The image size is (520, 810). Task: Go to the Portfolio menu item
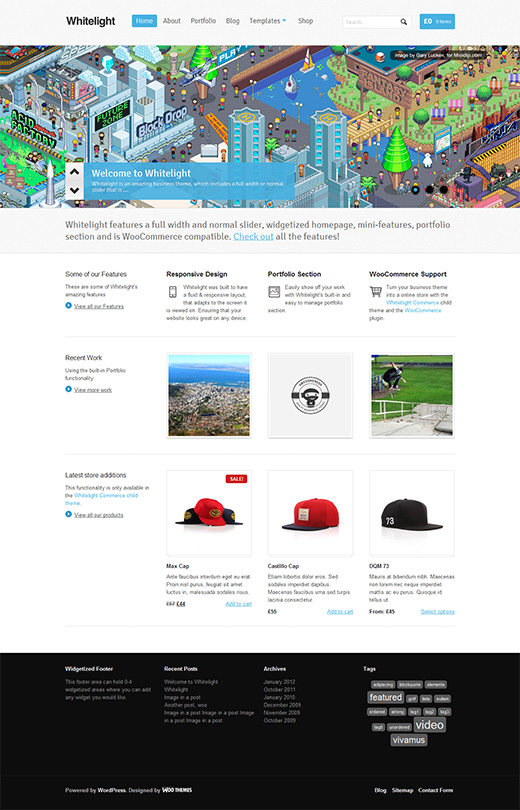203,21
